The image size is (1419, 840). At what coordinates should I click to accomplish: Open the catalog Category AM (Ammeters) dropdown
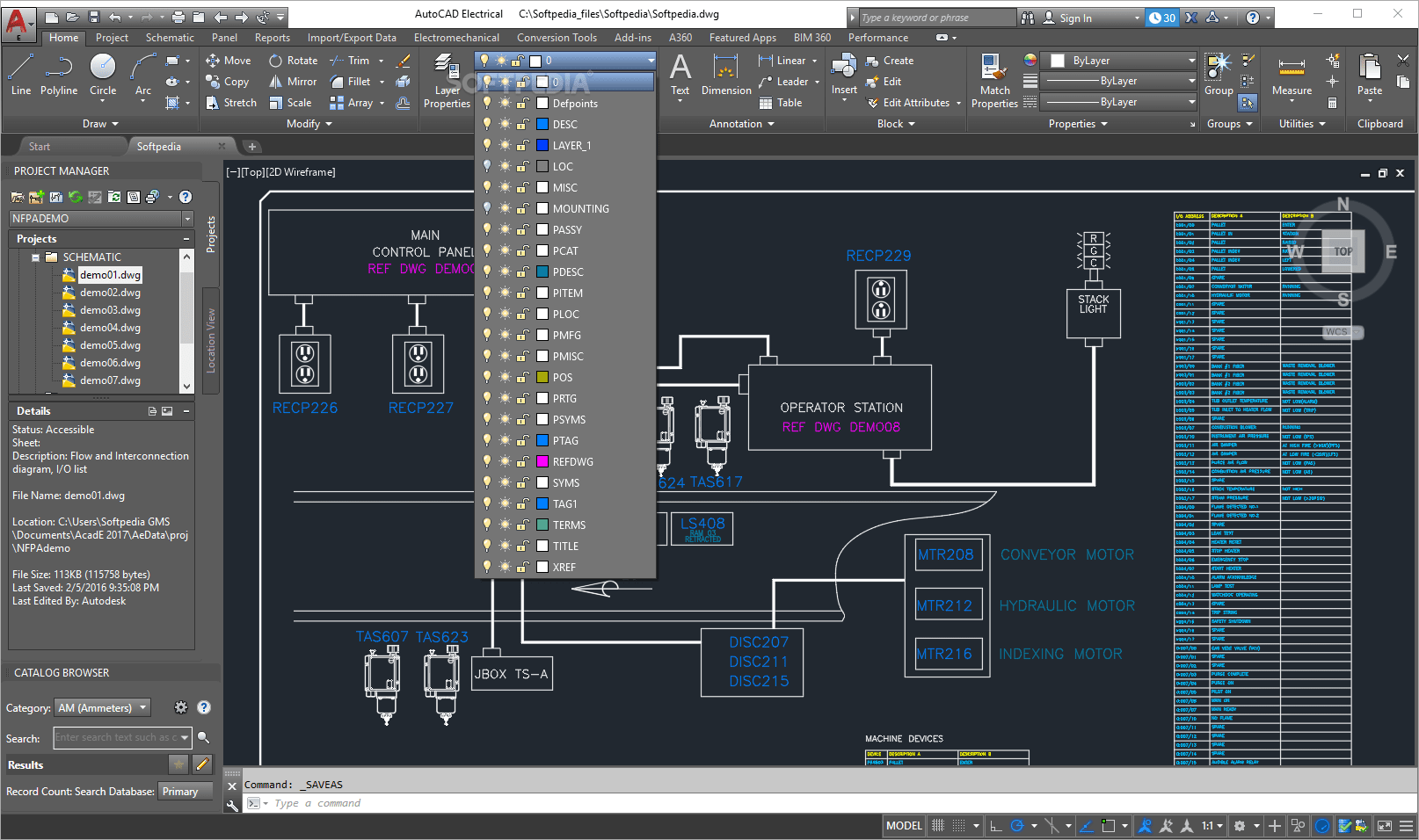(x=103, y=708)
